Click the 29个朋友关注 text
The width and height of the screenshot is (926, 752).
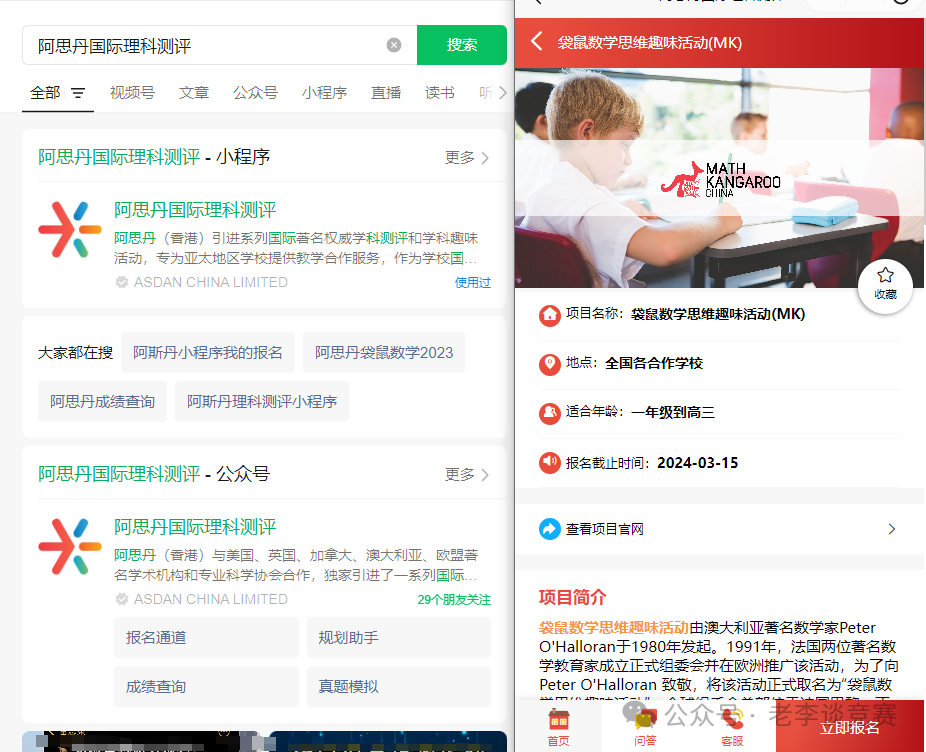tap(454, 600)
